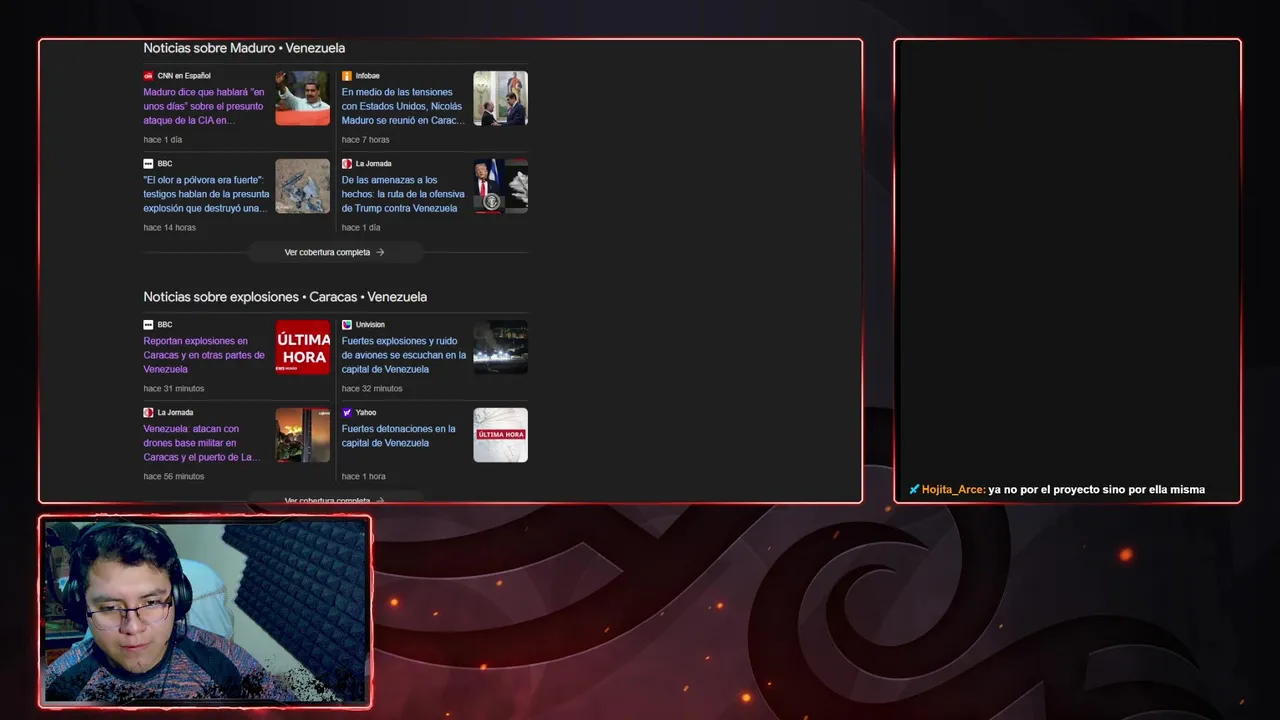
Task: Open the Maduro photo thumbnail in the CNN story
Action: [x=303, y=98]
